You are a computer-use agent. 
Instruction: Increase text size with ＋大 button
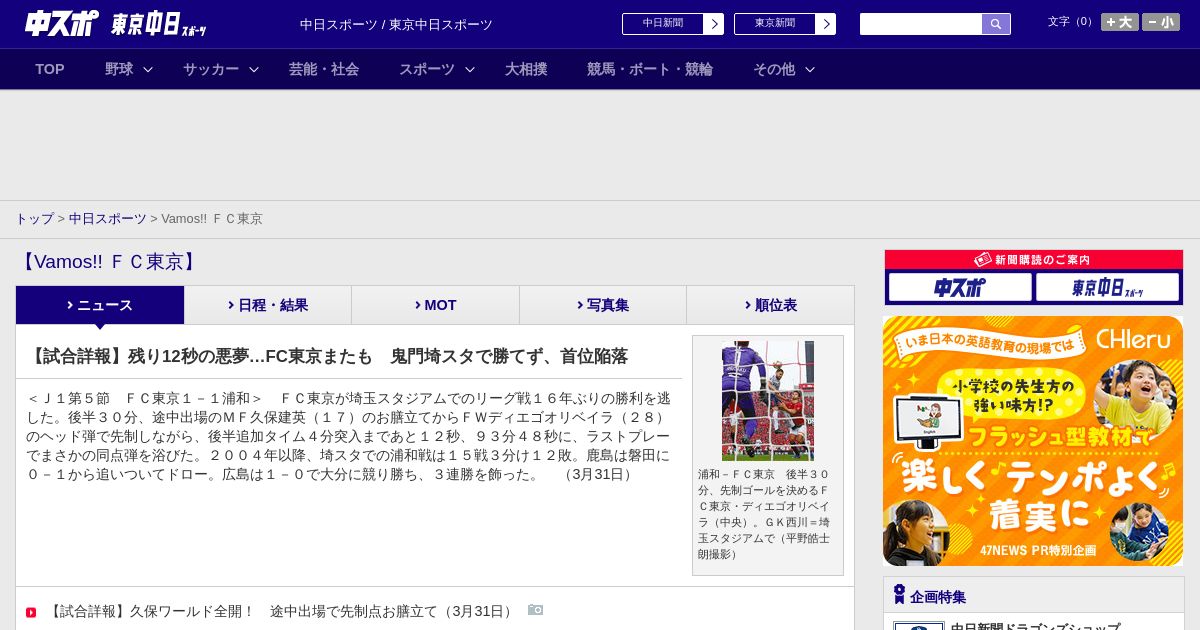(1120, 22)
